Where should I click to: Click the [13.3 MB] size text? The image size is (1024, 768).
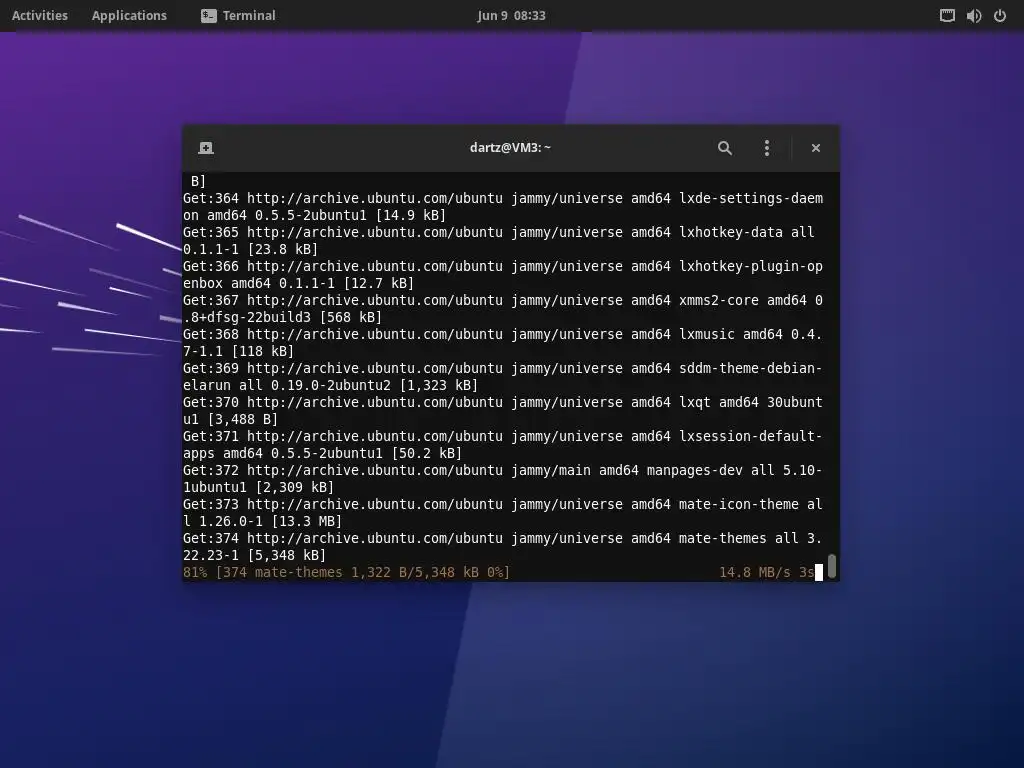[307, 521]
